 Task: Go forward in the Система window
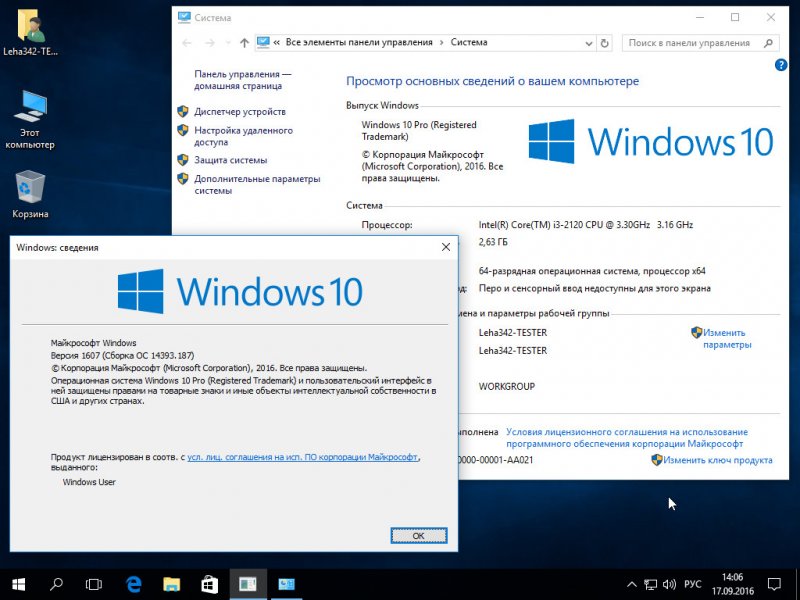pos(210,43)
